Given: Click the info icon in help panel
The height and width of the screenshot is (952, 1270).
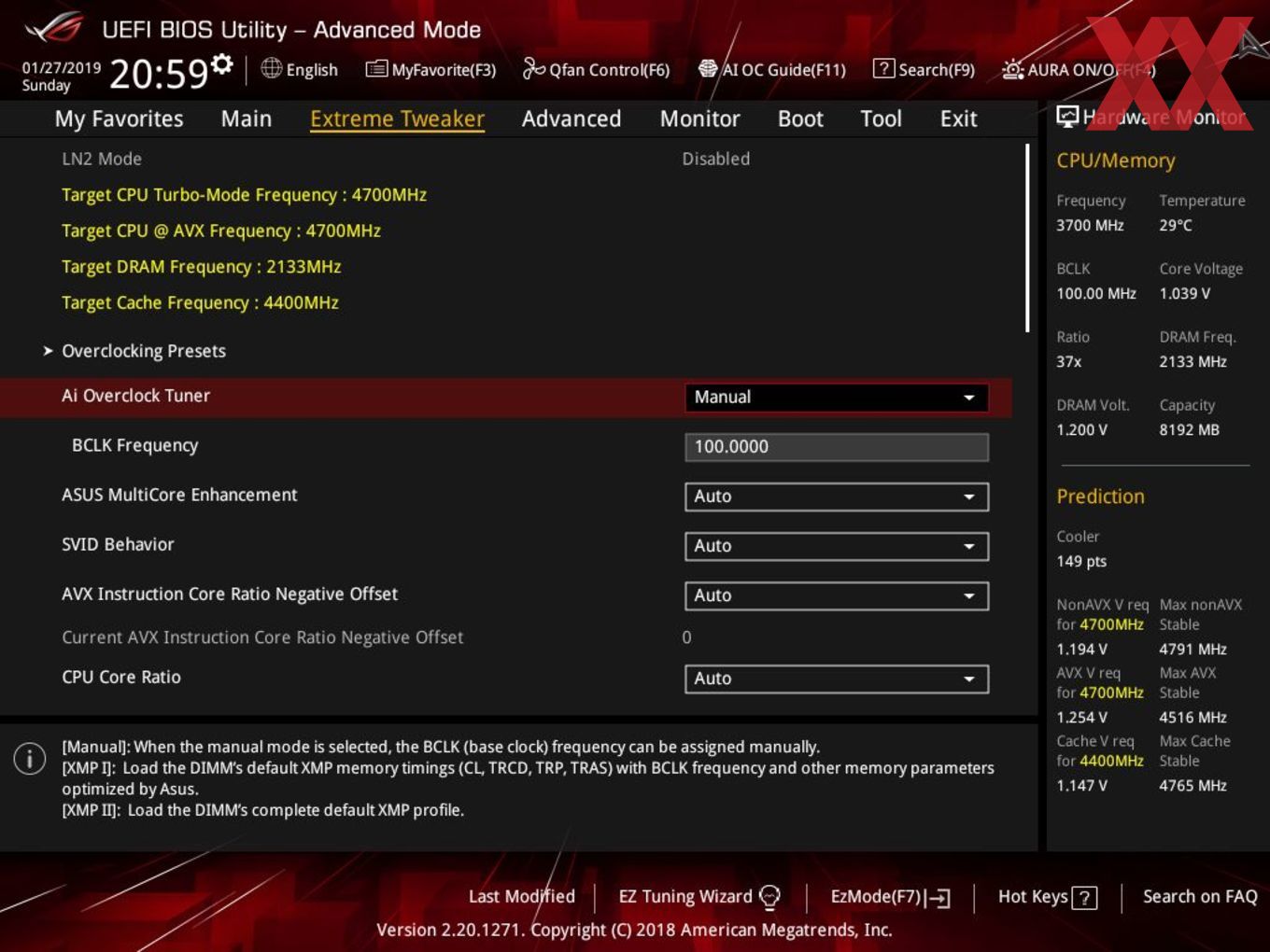Looking at the screenshot, I should click(x=30, y=758).
